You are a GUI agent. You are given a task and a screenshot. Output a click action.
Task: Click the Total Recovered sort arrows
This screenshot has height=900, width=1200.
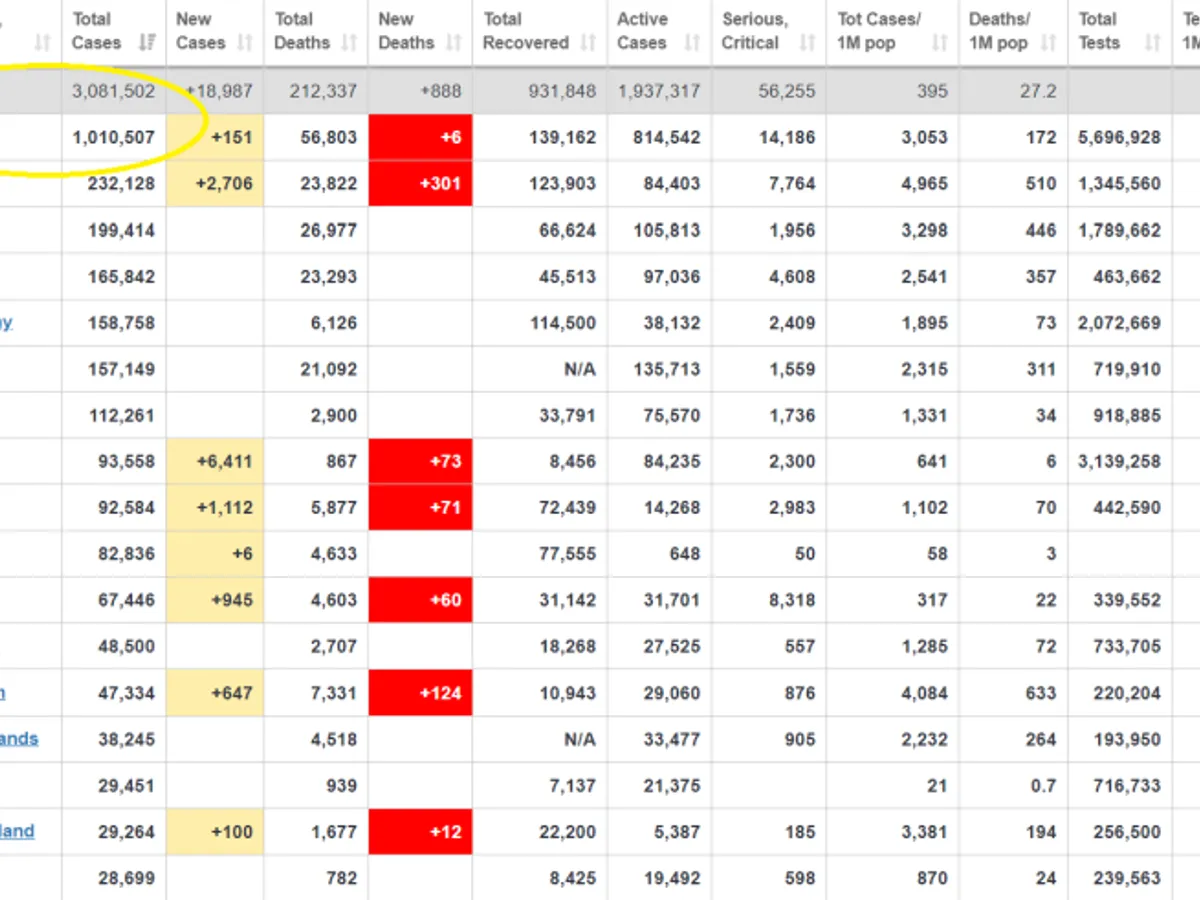pyautogui.click(x=588, y=43)
